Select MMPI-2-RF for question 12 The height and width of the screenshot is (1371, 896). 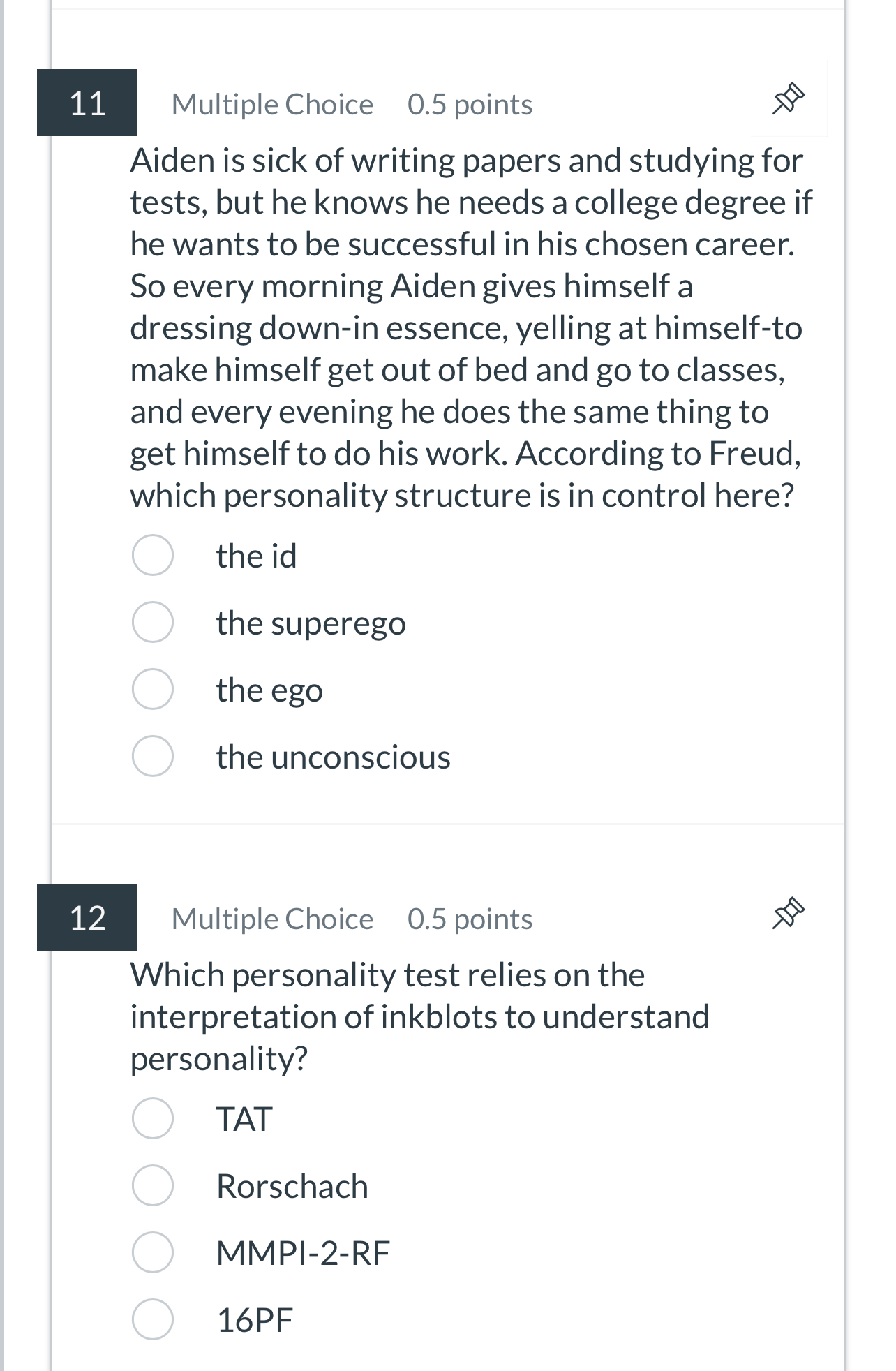click(303, 1252)
